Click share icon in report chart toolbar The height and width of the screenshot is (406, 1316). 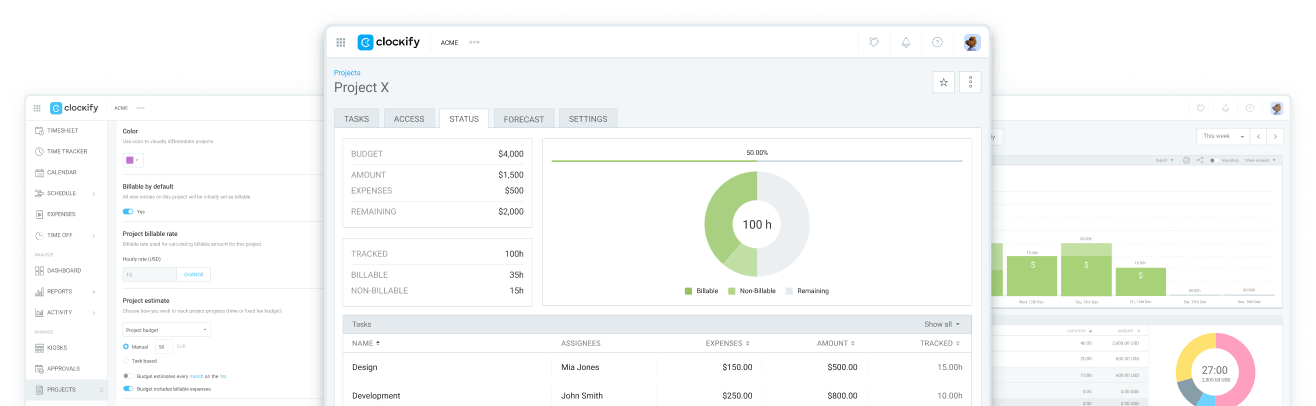[x=1199, y=160]
